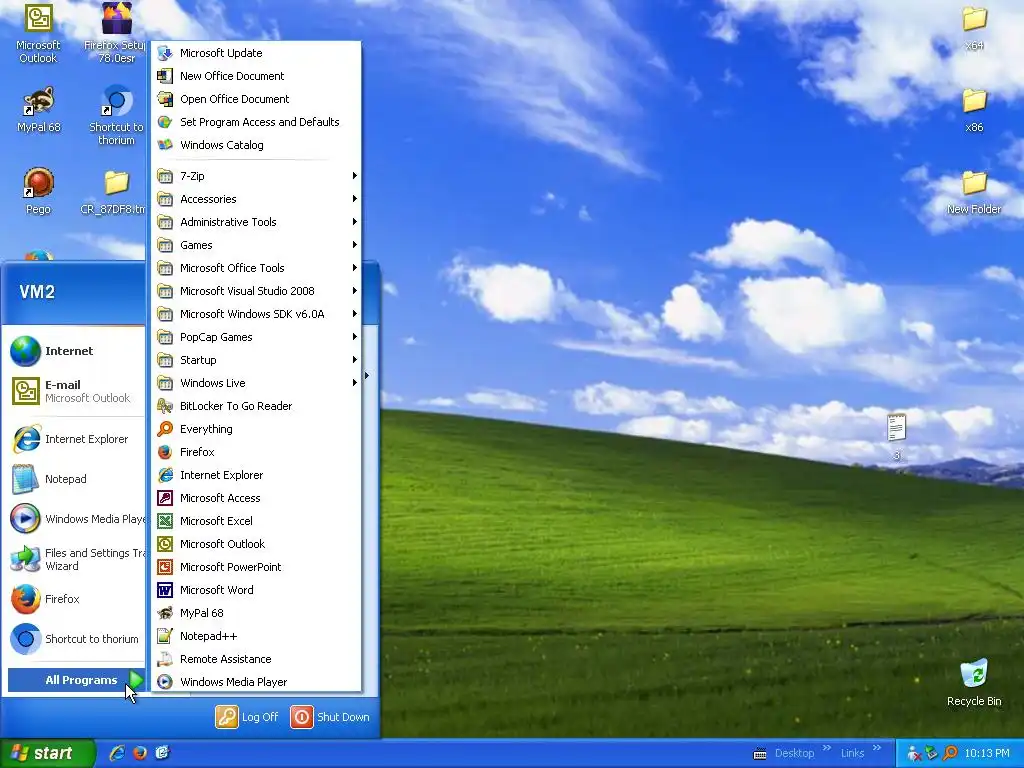Expand the 7-Zip submenu

[256, 176]
